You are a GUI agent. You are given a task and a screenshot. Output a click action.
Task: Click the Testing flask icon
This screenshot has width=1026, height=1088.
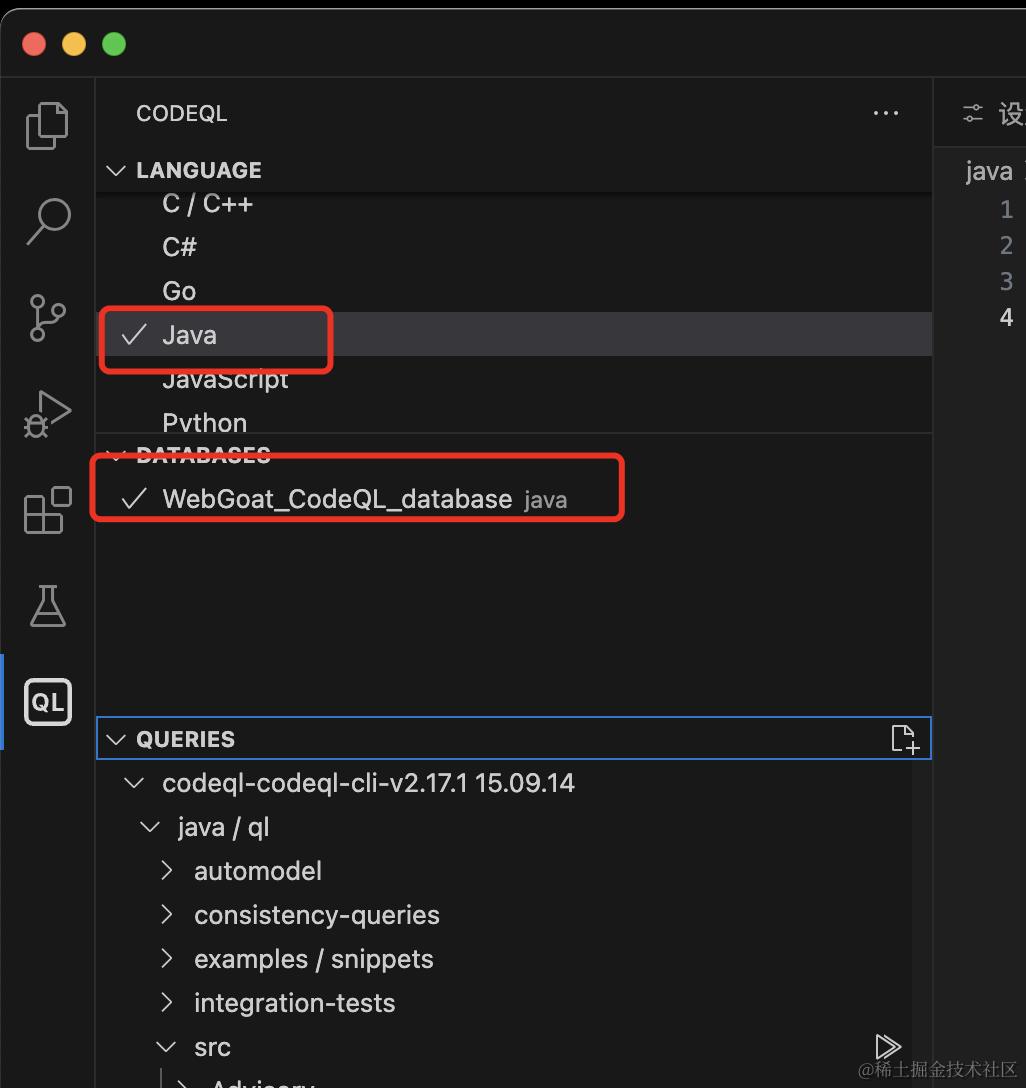coord(47,606)
